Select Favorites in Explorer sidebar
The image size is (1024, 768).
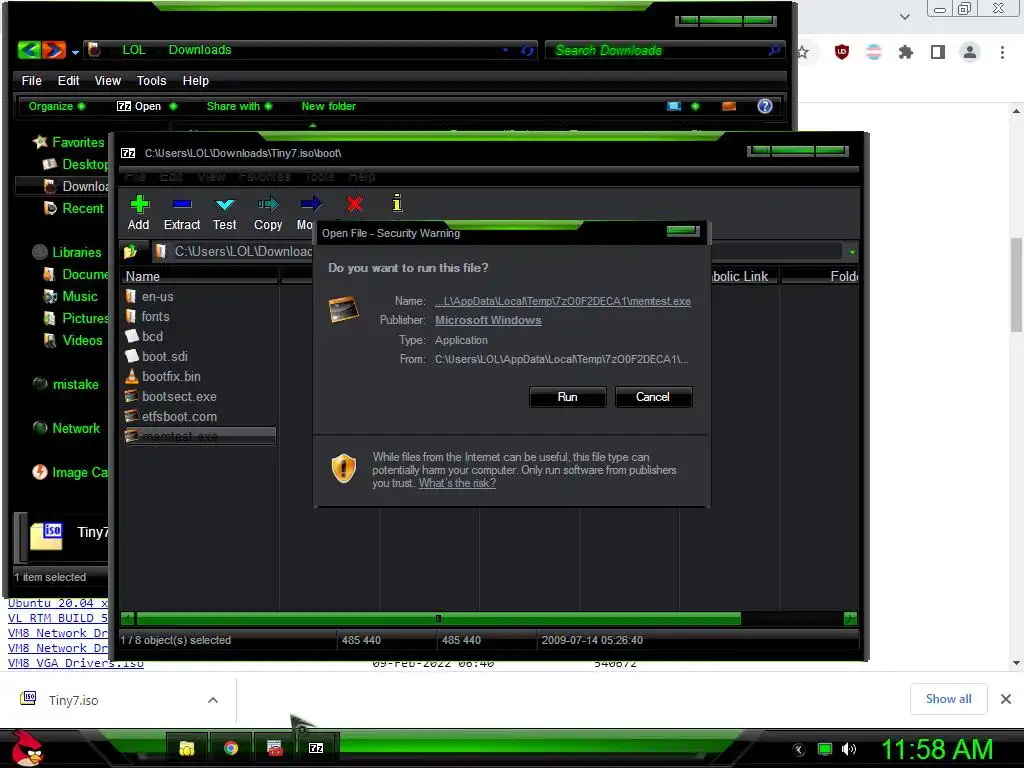click(x=69, y=142)
